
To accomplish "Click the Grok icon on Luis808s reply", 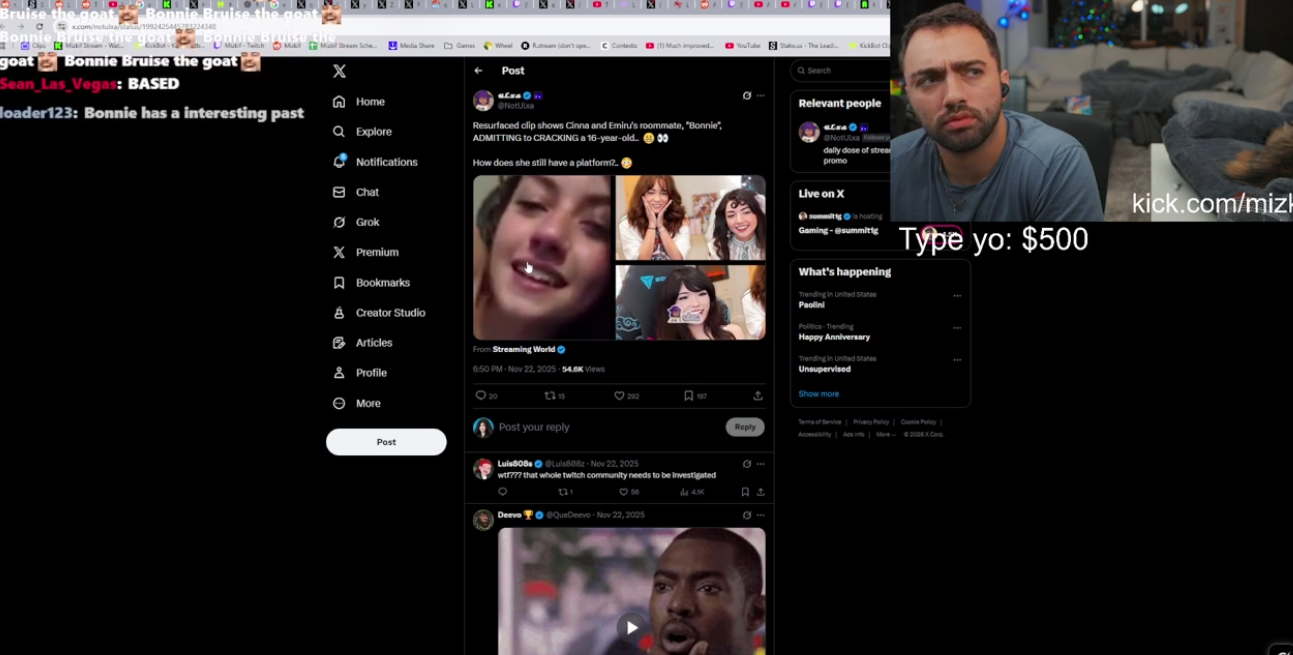I will (x=747, y=464).
